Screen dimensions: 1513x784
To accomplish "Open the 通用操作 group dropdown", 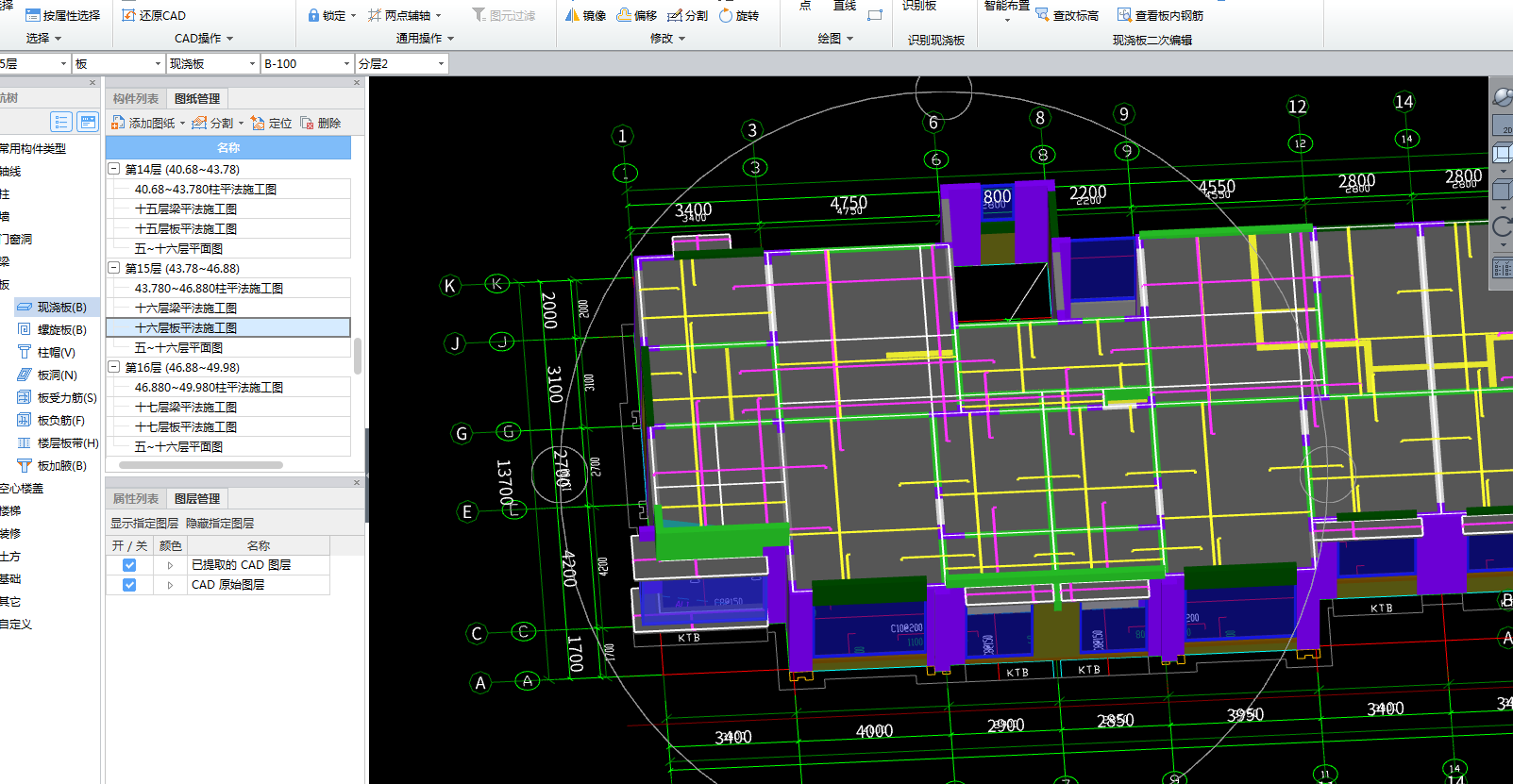I will coord(425,39).
